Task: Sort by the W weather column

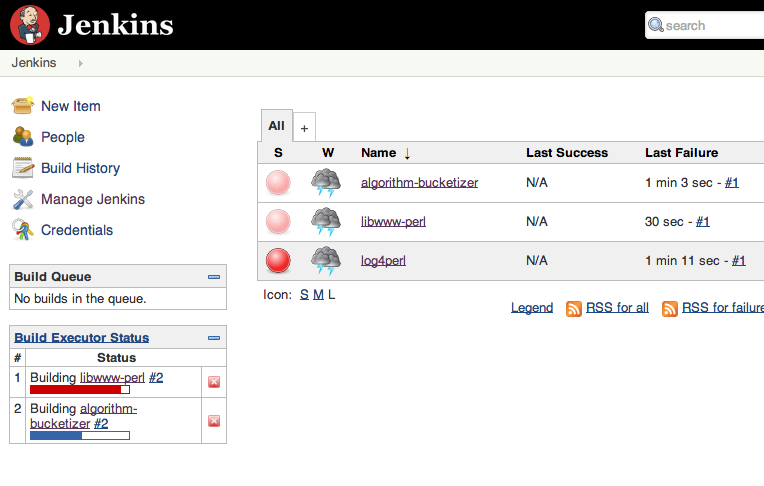Action: 328,153
